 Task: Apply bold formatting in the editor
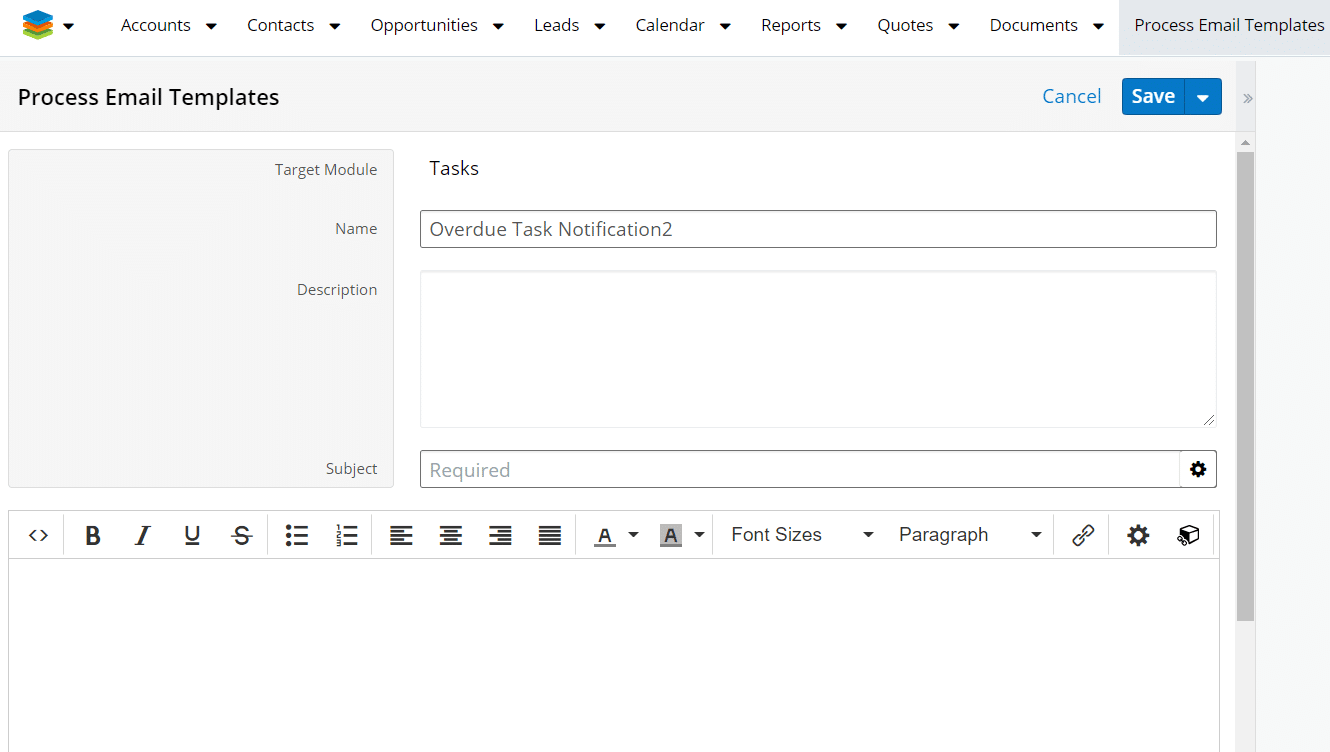92,535
